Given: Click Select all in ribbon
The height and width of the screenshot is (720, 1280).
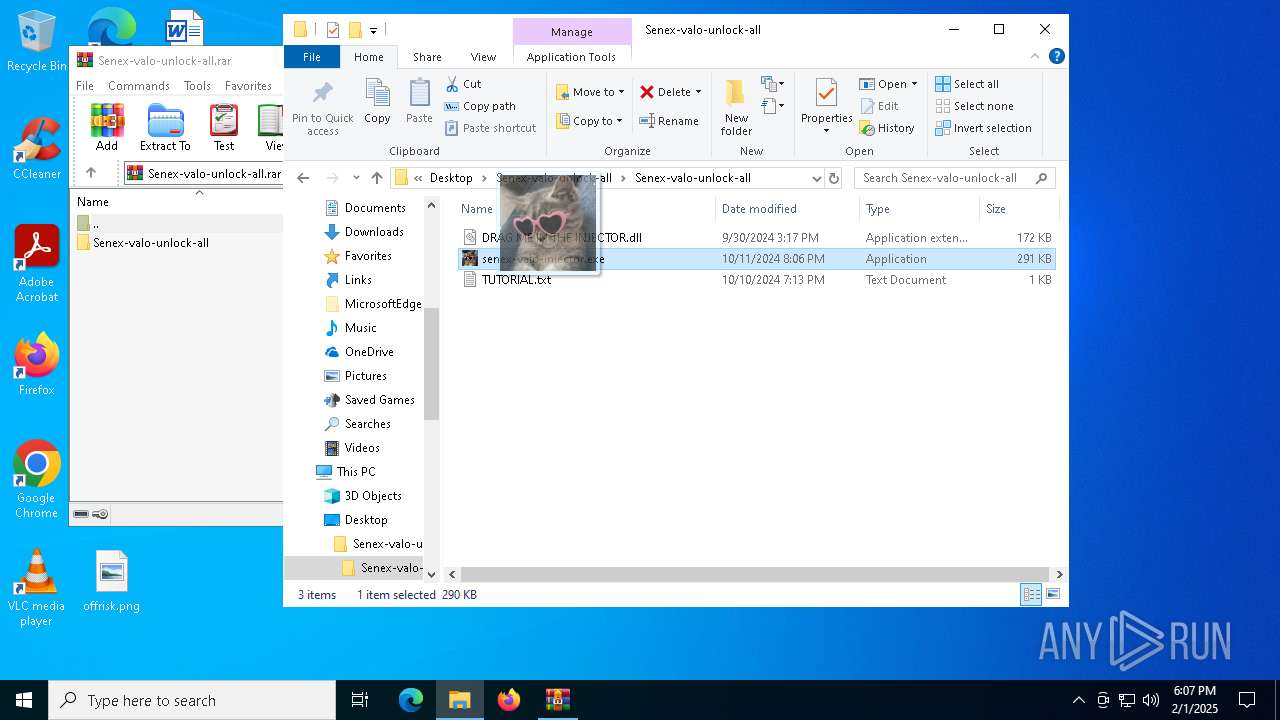Looking at the screenshot, I should 967,84.
